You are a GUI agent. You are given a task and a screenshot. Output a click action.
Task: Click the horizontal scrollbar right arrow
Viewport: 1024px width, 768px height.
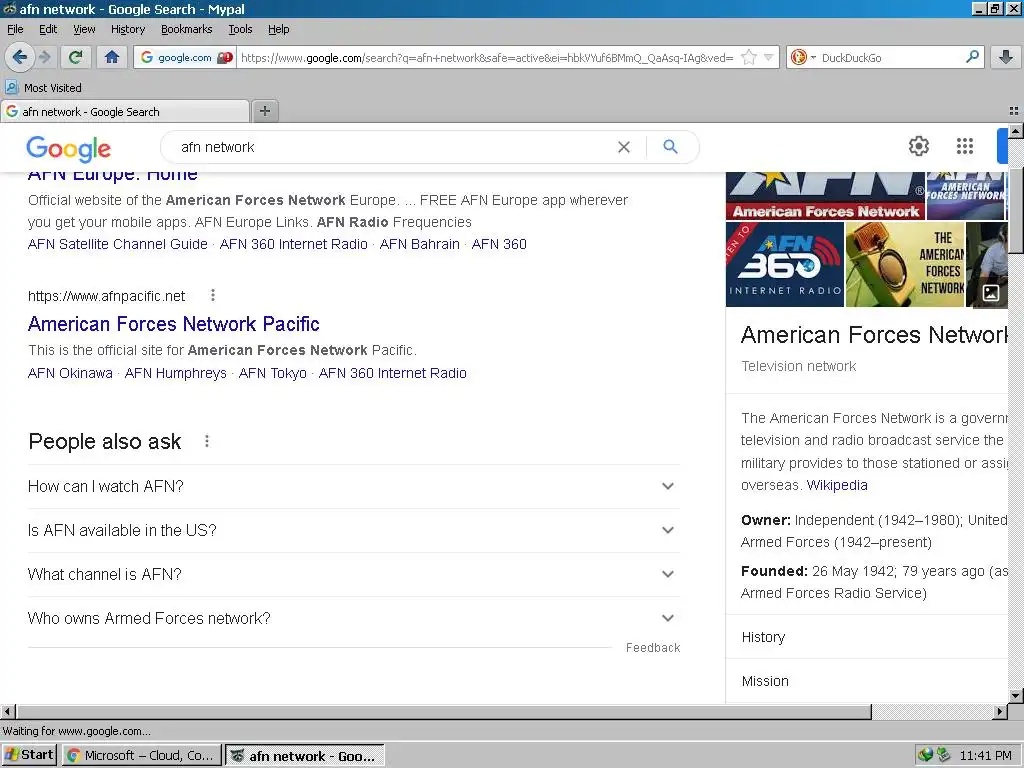pos(1000,711)
